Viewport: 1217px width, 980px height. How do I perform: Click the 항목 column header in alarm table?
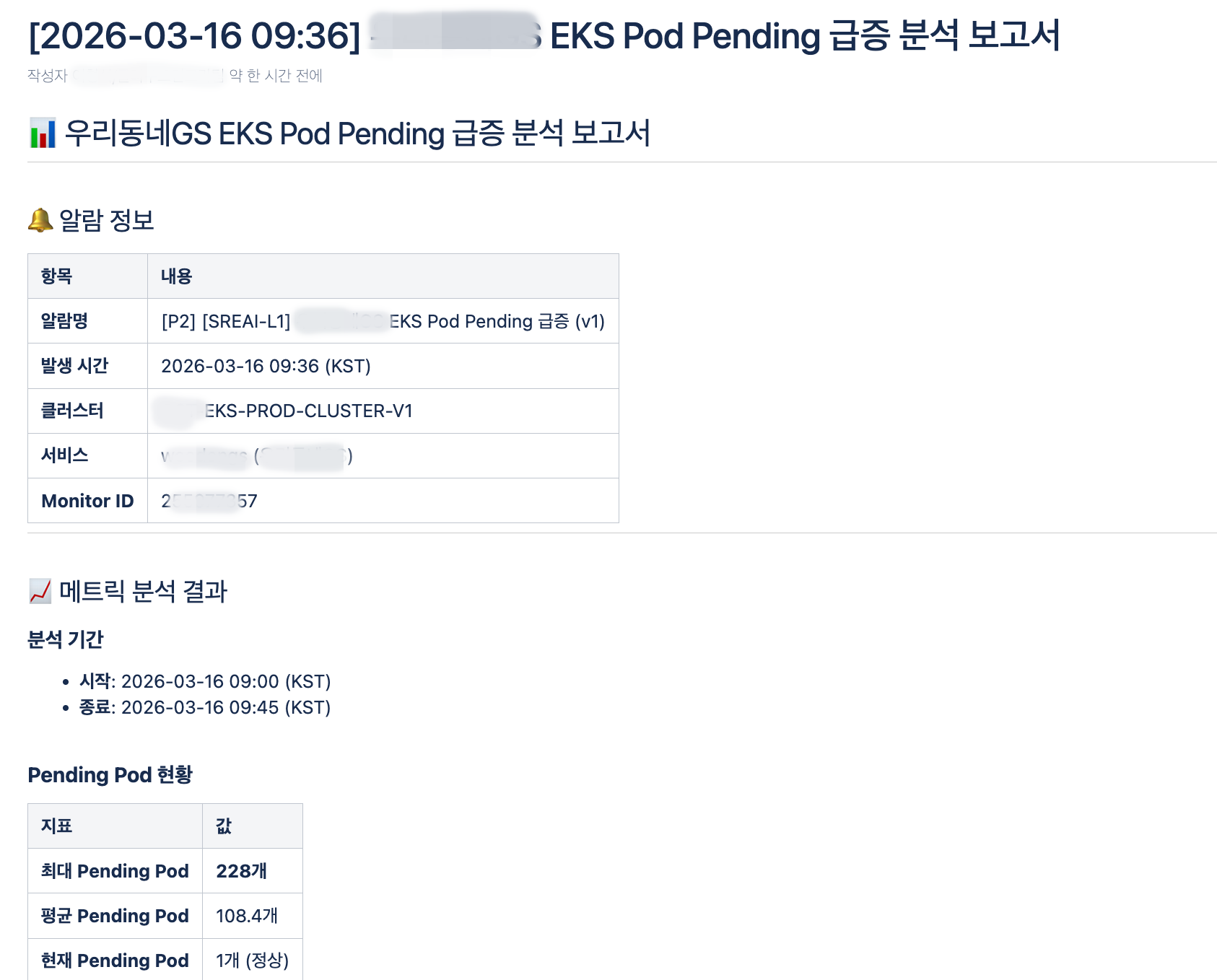(x=57, y=276)
